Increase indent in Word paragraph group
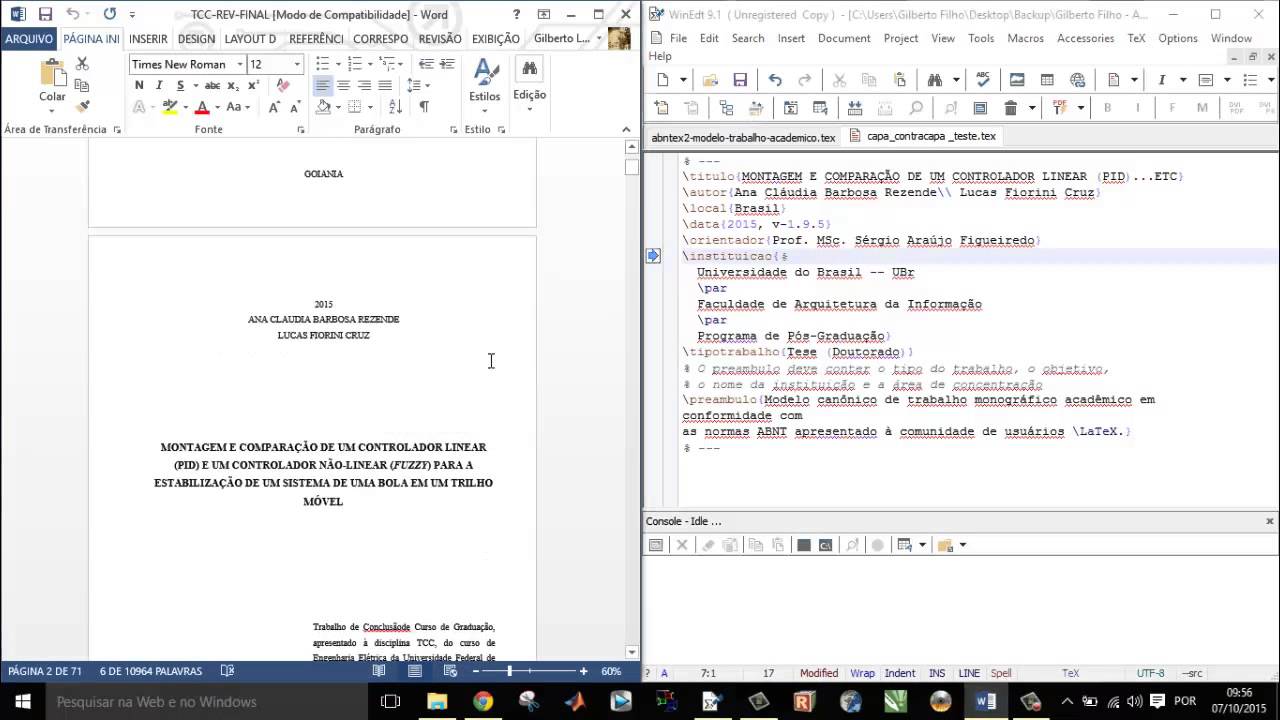1280x720 pixels. (x=447, y=64)
